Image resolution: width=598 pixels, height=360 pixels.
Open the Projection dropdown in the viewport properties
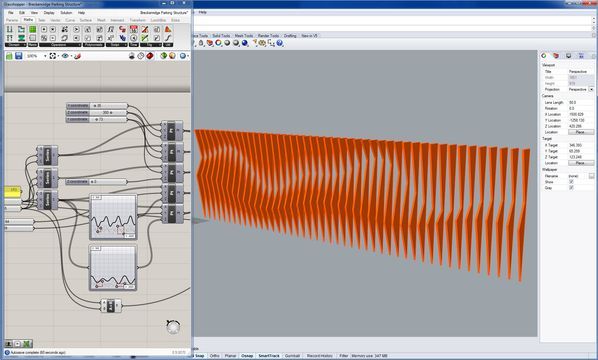[591, 89]
